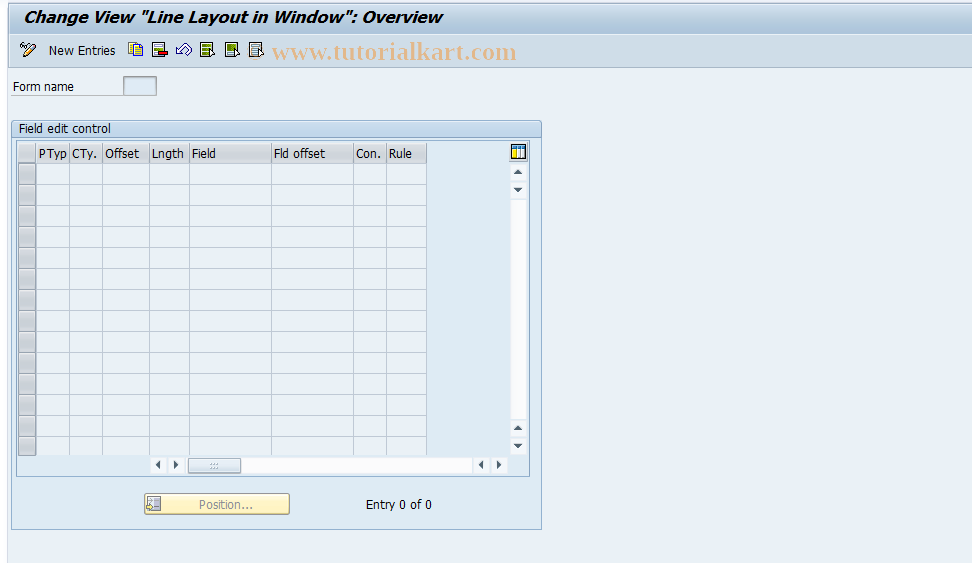Screen dimensions: 972x563
Task: Click the Rule column header
Action: tap(406, 153)
